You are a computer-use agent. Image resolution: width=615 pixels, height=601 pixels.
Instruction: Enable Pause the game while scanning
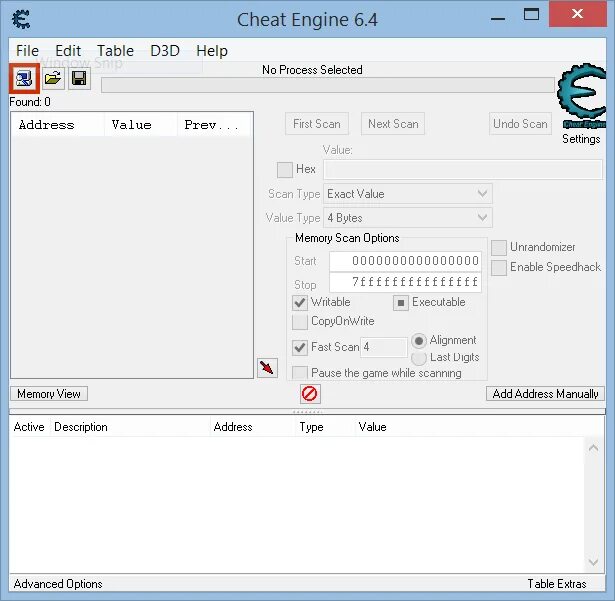coord(300,373)
